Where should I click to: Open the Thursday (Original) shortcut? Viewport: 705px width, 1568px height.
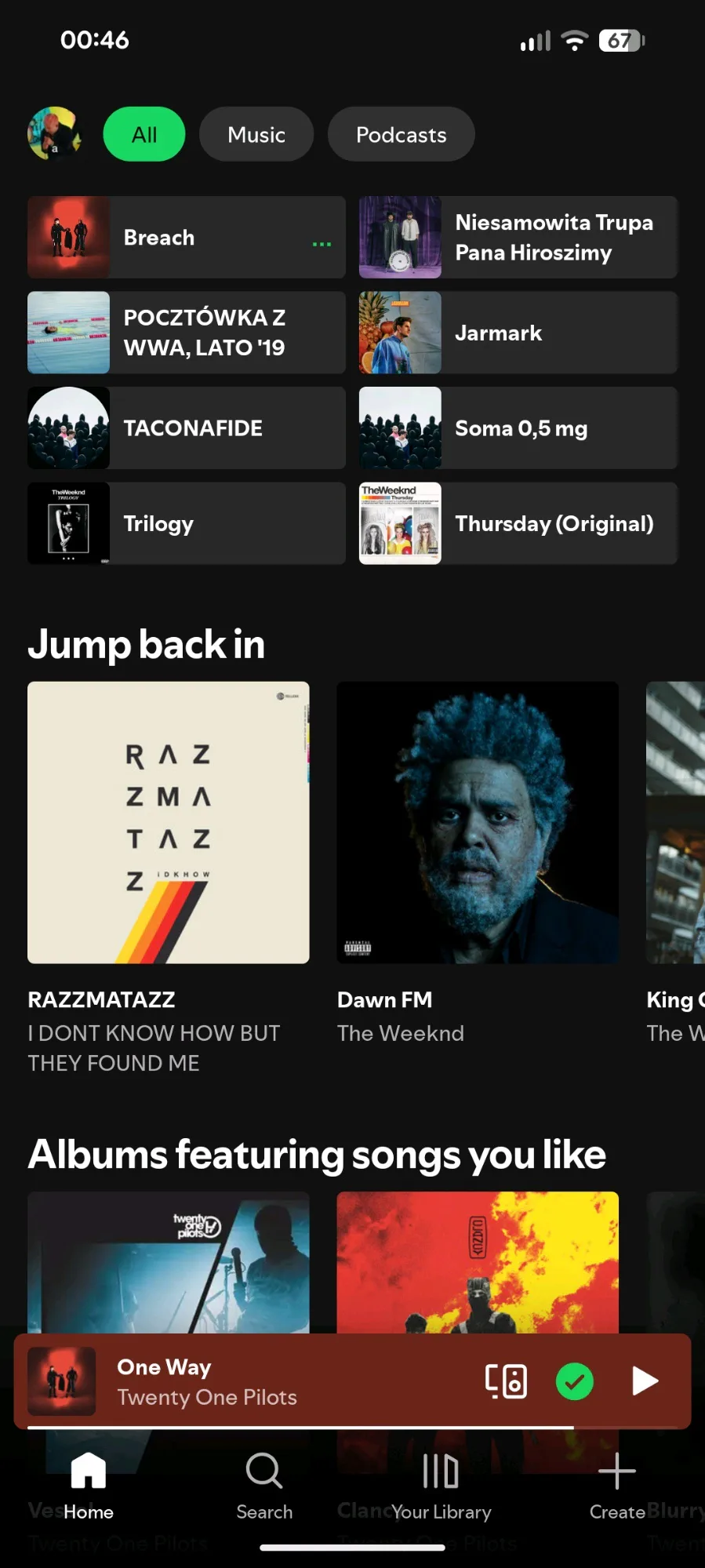click(x=518, y=523)
